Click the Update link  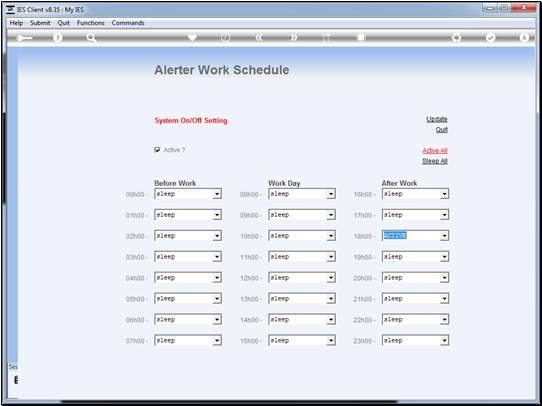pos(437,119)
